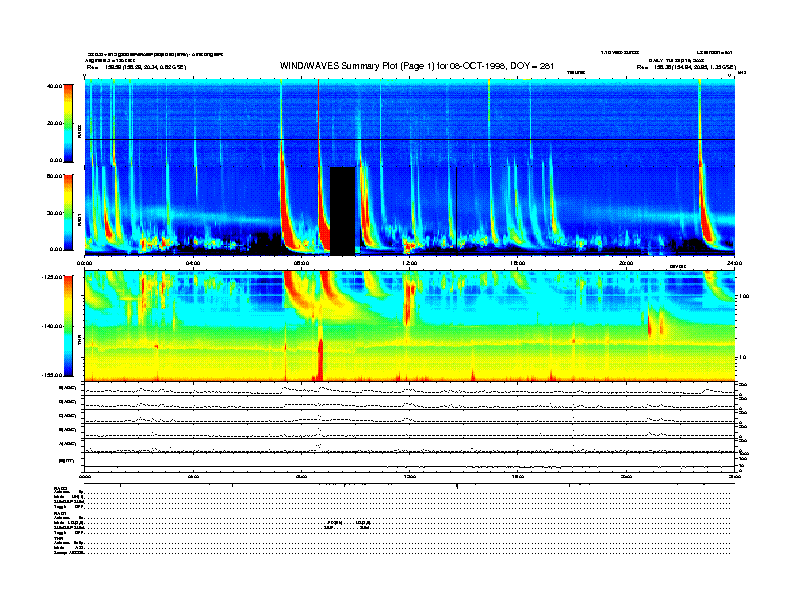Image resolution: width=792 pixels, height=612 pixels.
Task: Click the 16:00 tick under RAD1 spectrogram
Action: click(x=518, y=263)
